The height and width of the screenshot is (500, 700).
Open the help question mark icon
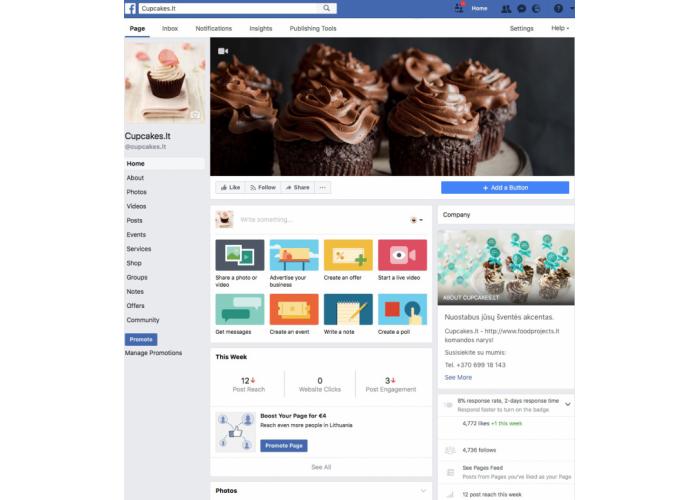pyautogui.click(x=558, y=8)
